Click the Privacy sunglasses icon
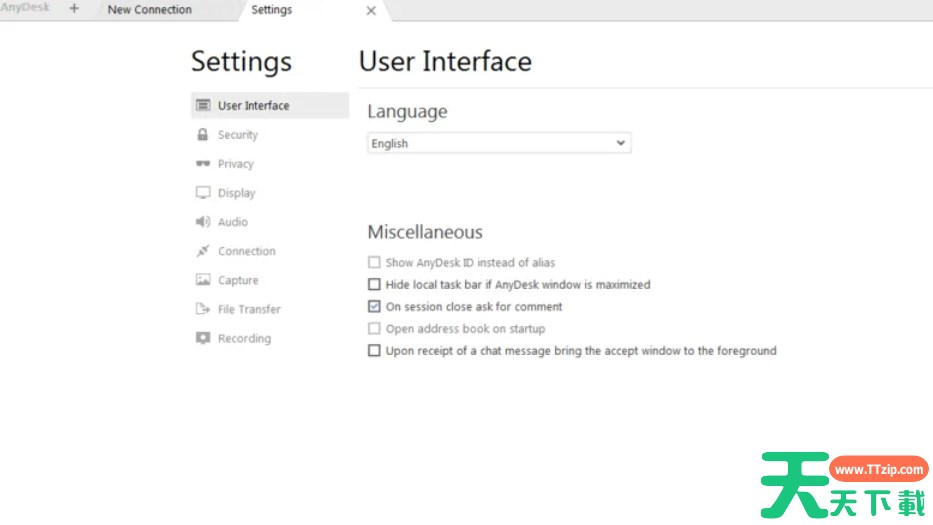 tap(203, 163)
